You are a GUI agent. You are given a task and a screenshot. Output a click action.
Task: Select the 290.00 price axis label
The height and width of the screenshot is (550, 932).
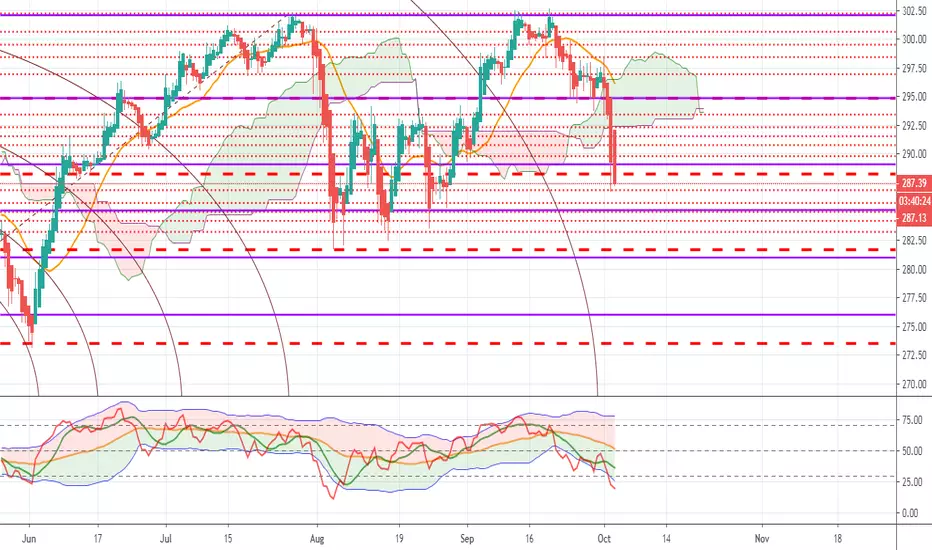coord(914,154)
